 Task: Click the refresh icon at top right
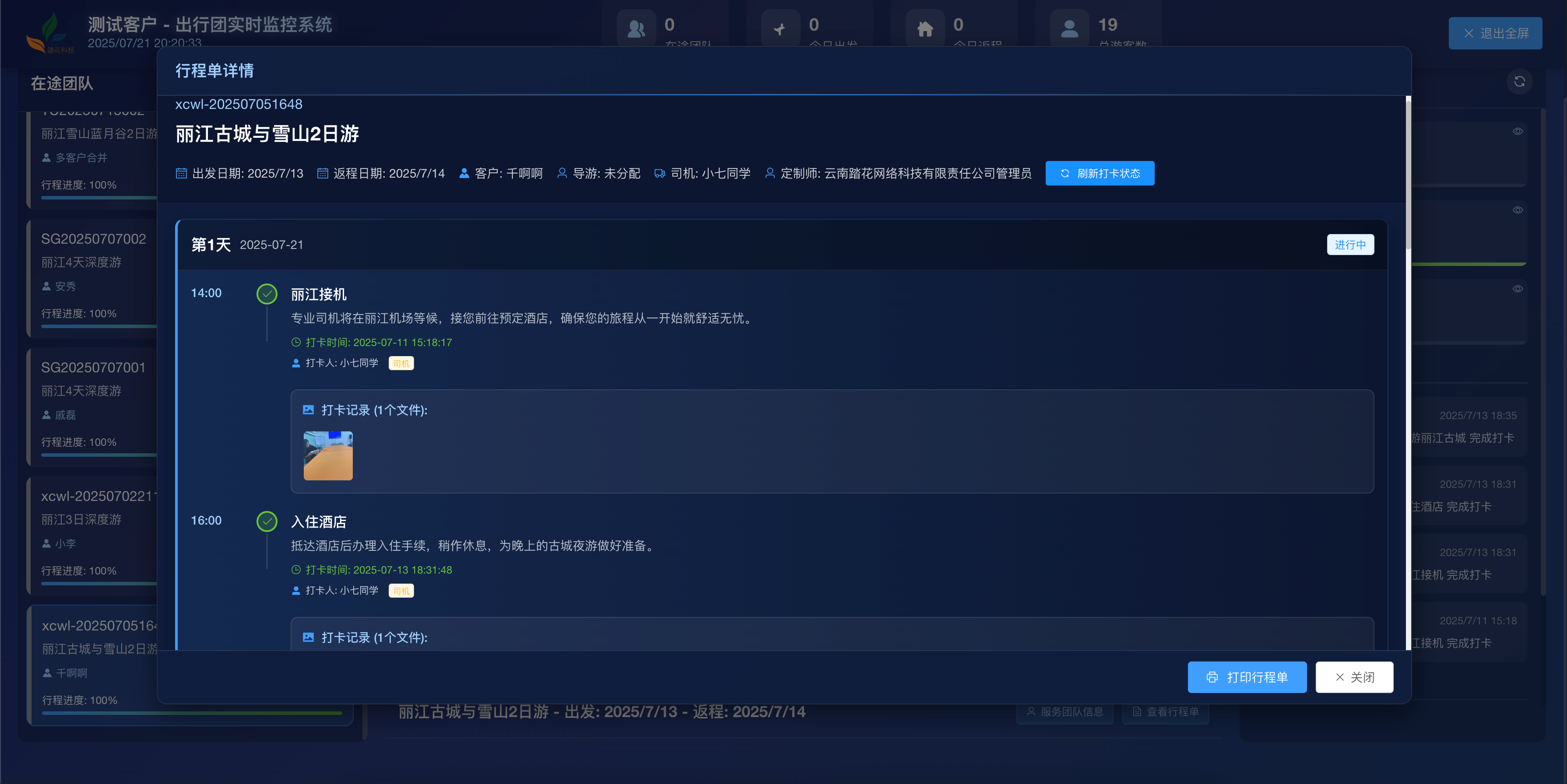click(1519, 81)
